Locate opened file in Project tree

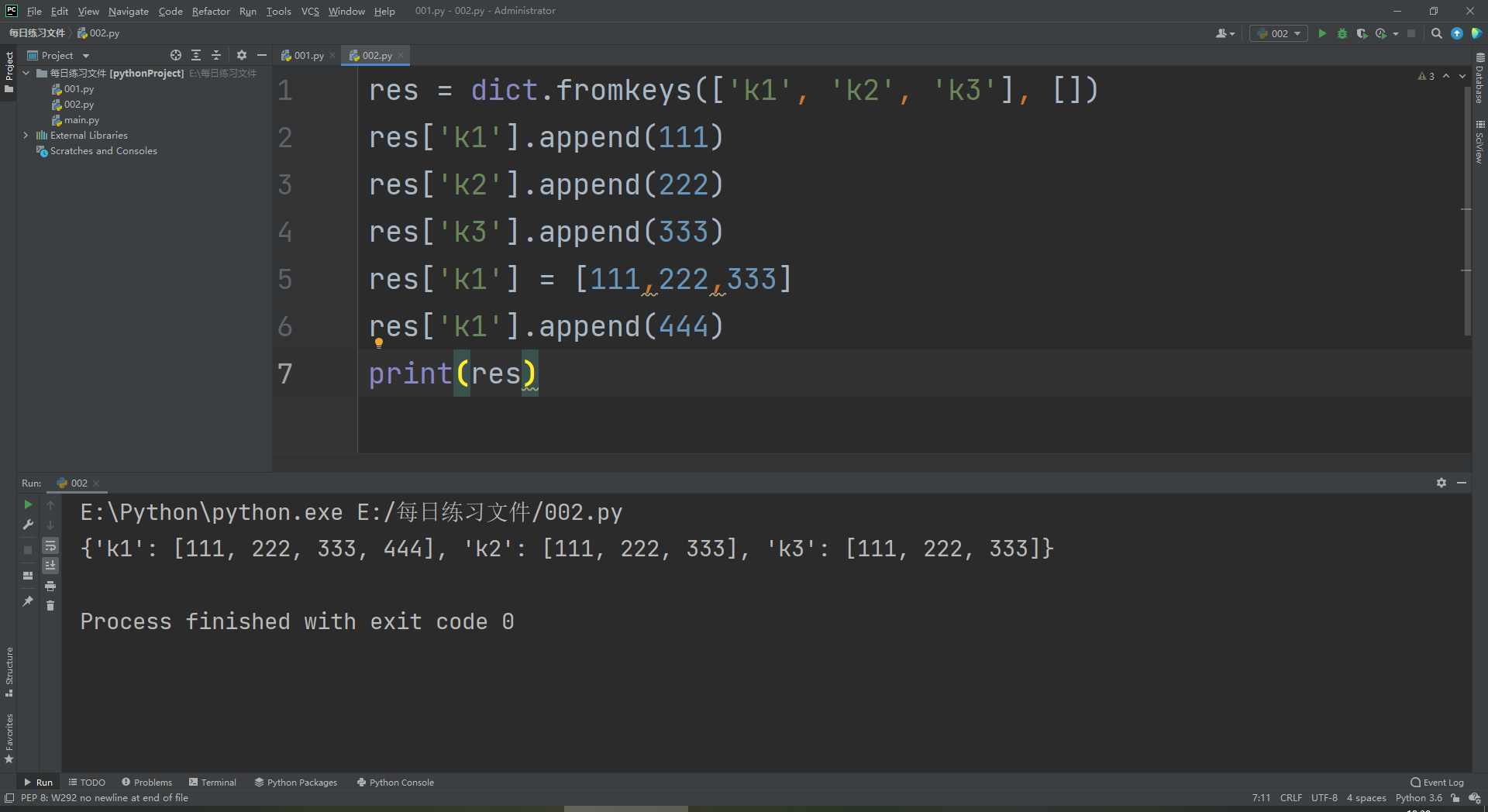click(176, 55)
